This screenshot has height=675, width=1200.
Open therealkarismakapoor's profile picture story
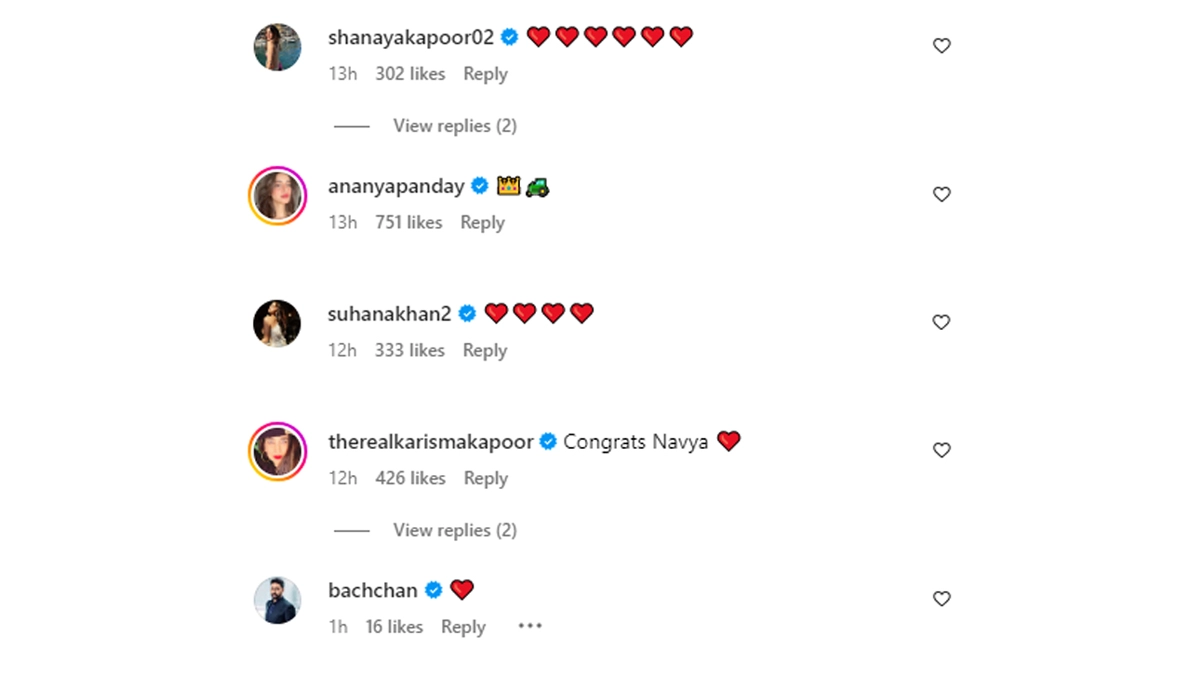click(x=277, y=451)
